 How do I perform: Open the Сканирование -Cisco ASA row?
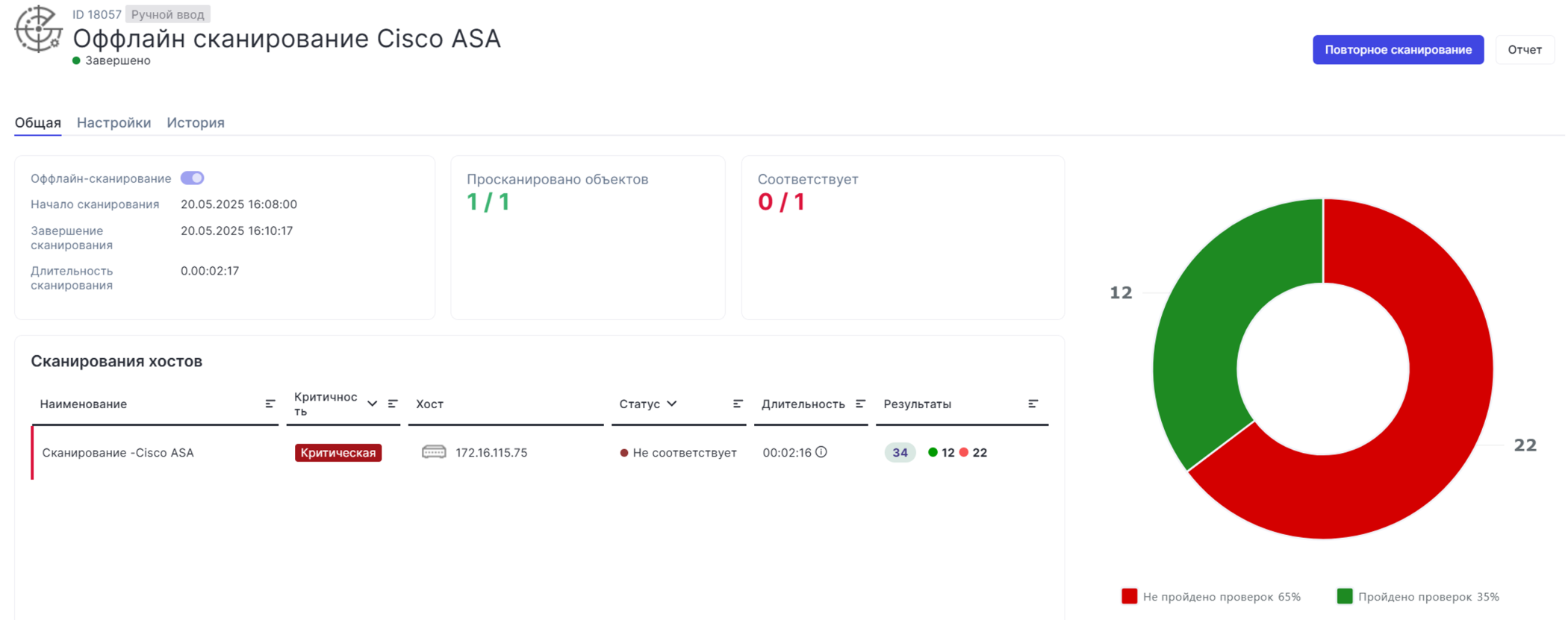click(x=118, y=453)
